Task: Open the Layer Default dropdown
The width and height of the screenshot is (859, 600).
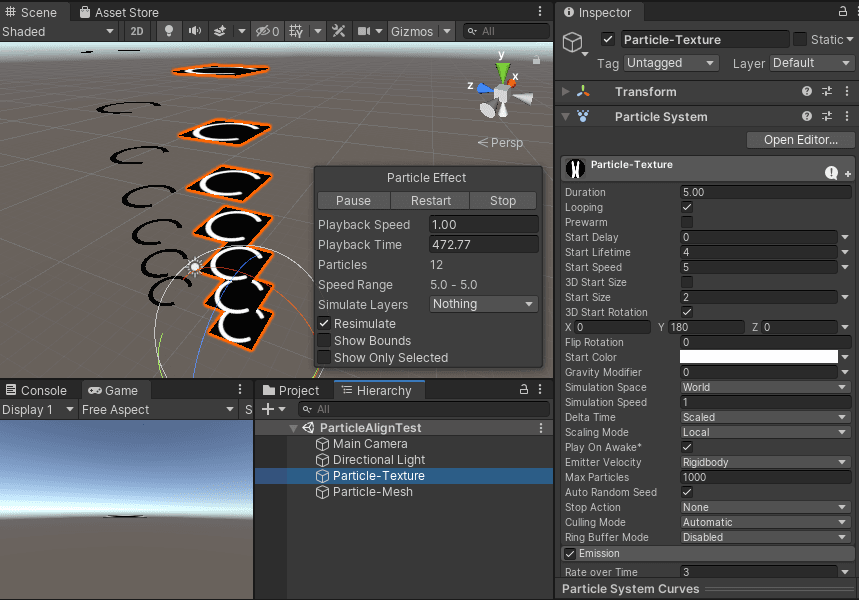Action: (811, 63)
